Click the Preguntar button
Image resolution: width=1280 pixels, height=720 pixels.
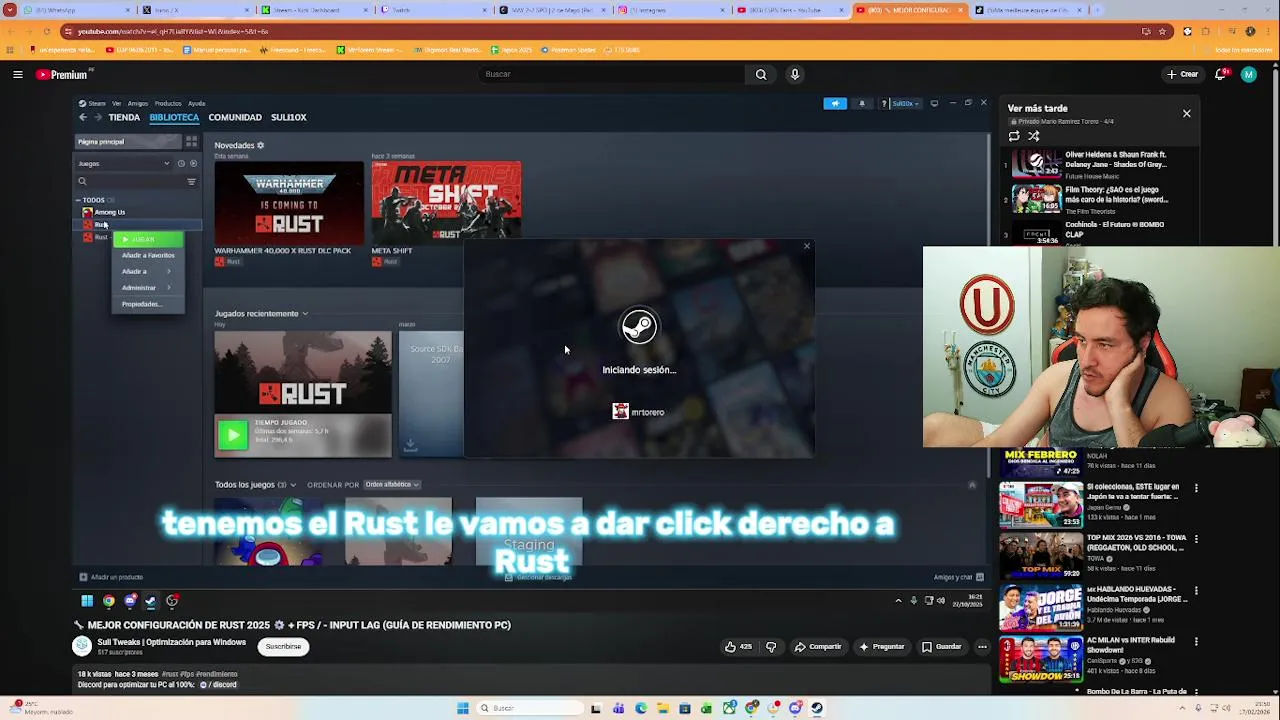[881, 647]
